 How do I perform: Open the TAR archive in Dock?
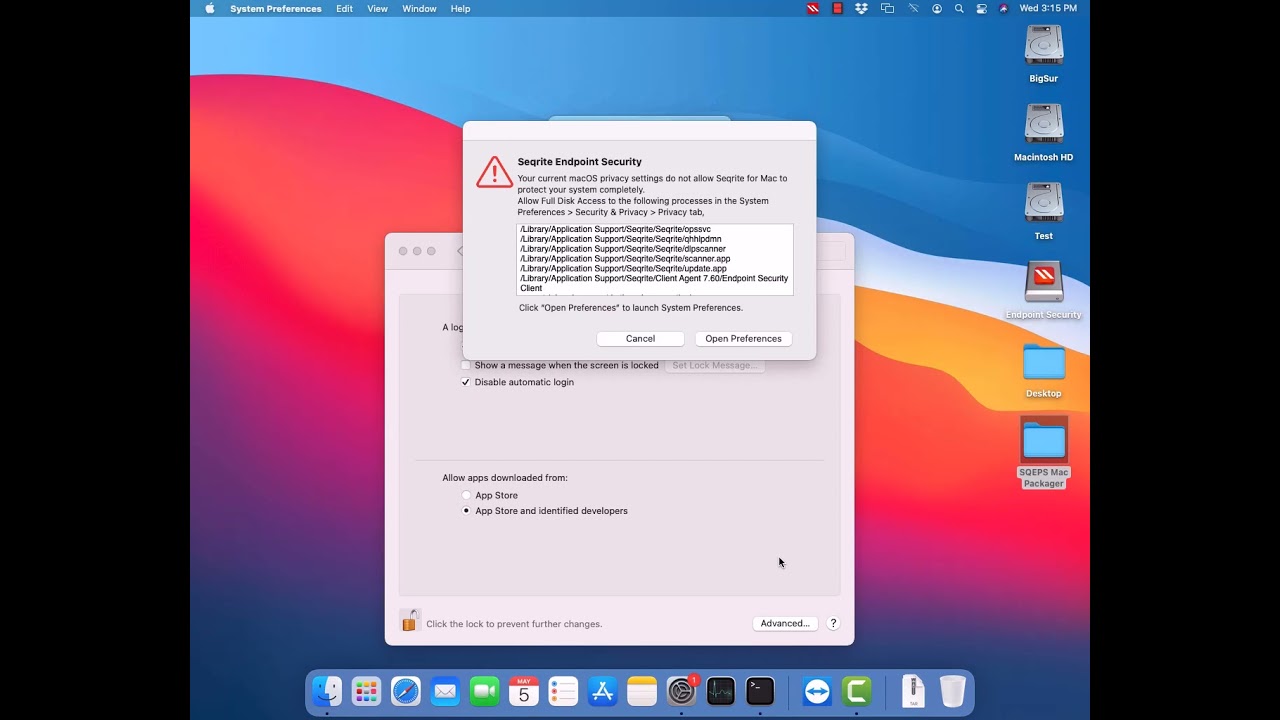click(913, 691)
